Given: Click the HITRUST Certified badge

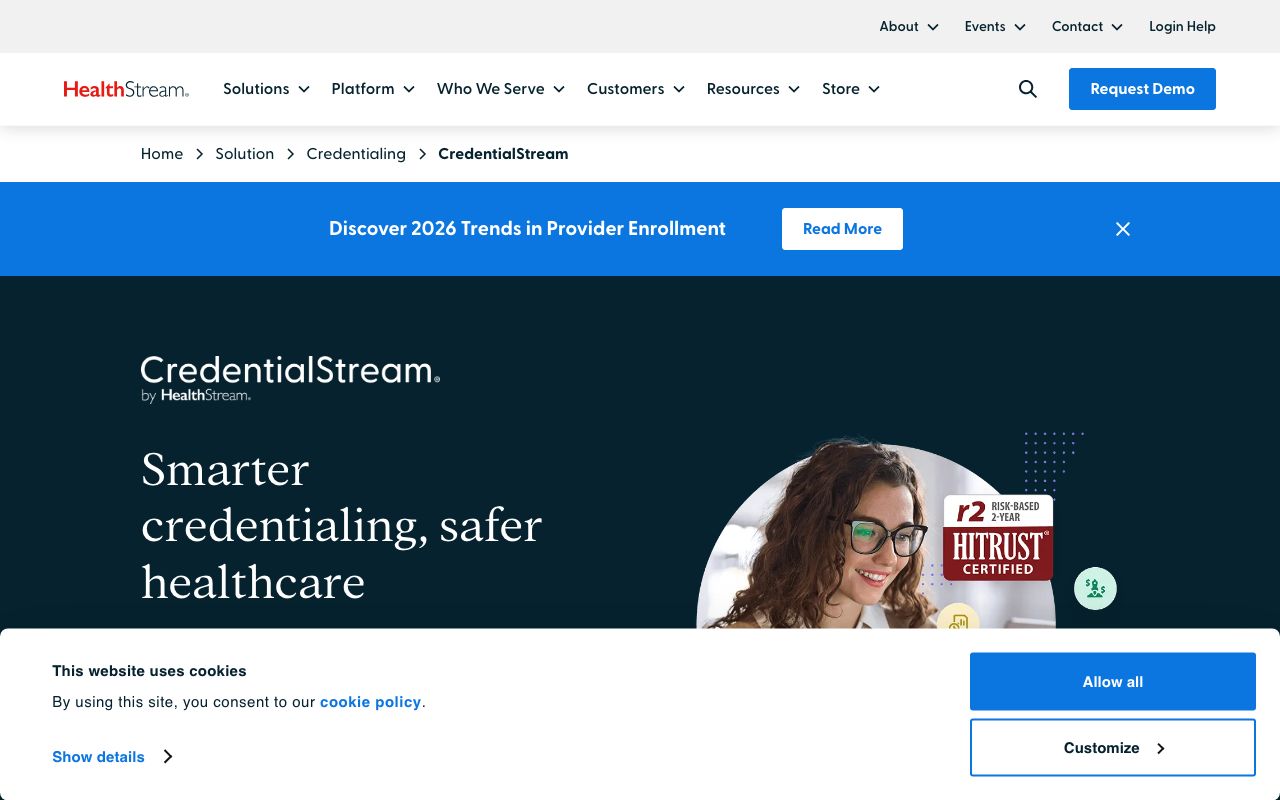Looking at the screenshot, I should 998,537.
